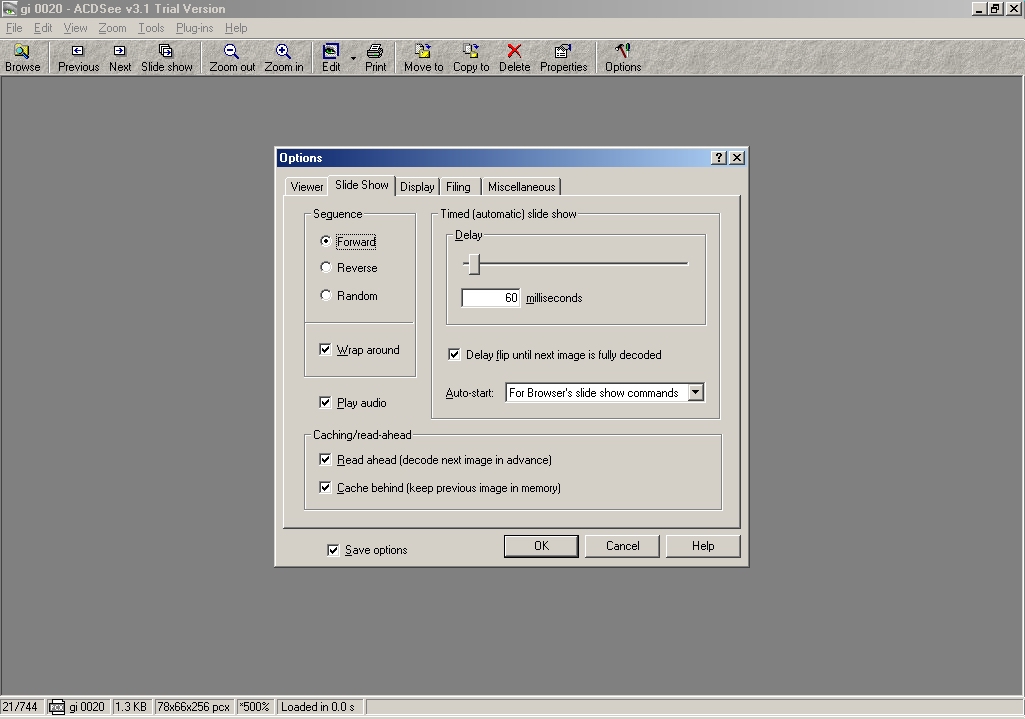Viewport: 1025px width, 719px height.
Task: Go to Previous image via toolbar
Action: click(x=78, y=58)
